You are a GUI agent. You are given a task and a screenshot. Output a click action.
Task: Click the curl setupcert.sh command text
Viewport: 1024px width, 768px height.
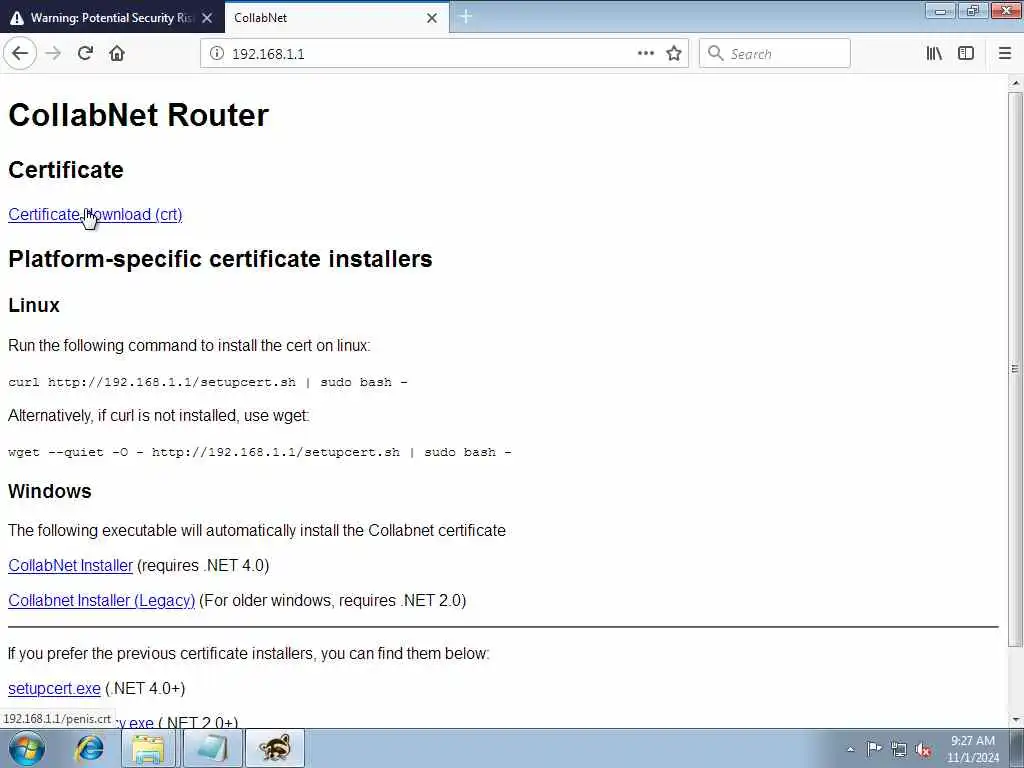pyautogui.click(x=208, y=382)
